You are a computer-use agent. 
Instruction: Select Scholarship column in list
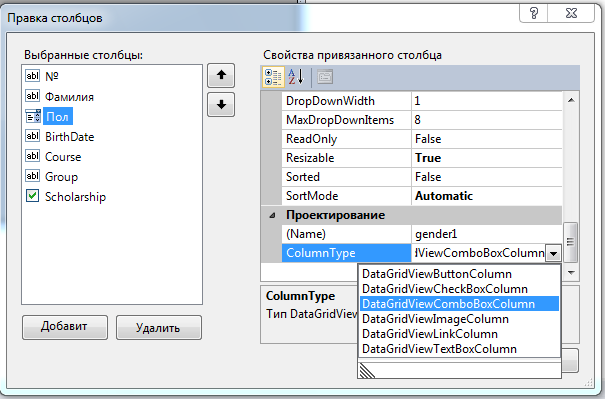click(75, 197)
